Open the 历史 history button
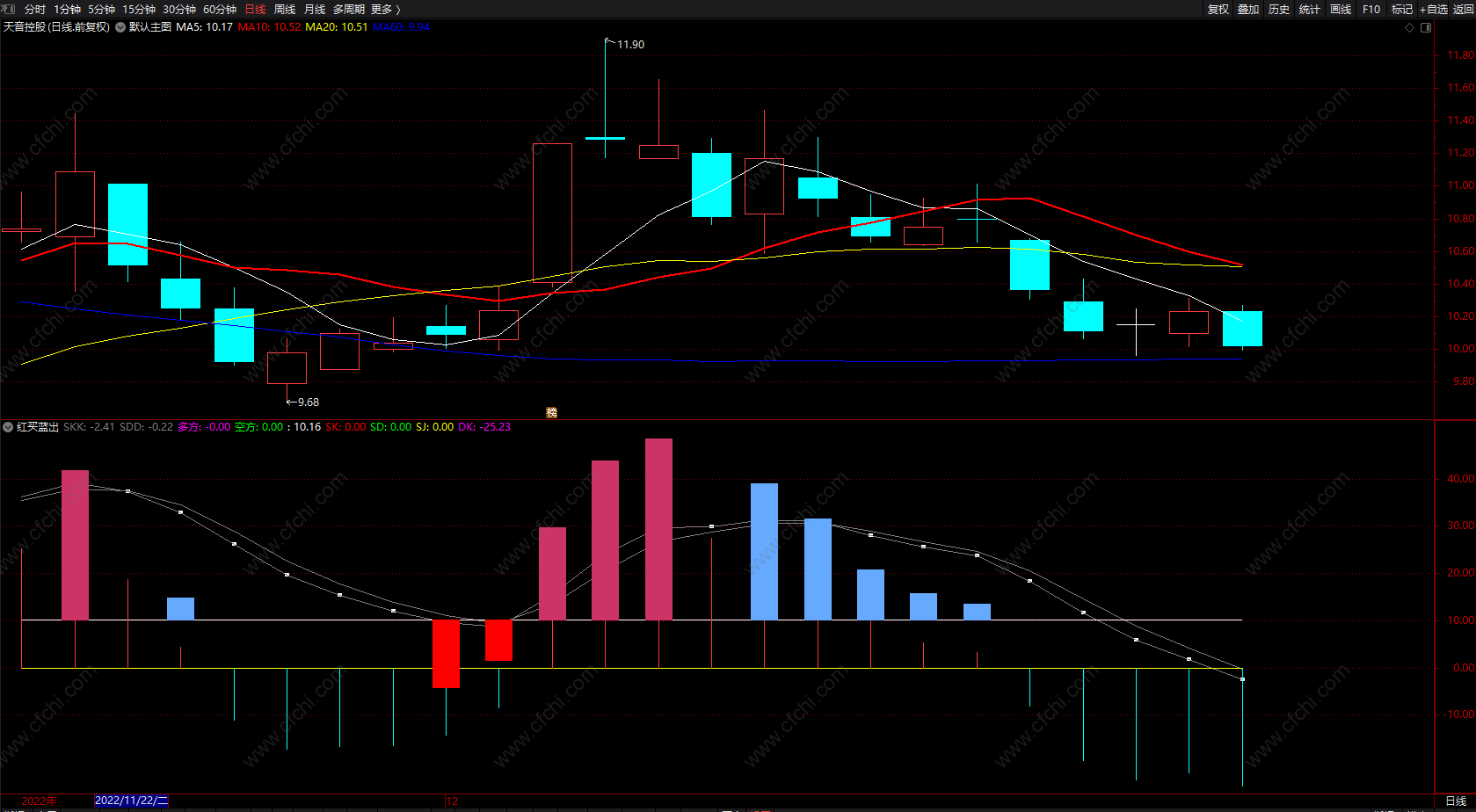Viewport: 1476px width, 812px height. point(1279,9)
